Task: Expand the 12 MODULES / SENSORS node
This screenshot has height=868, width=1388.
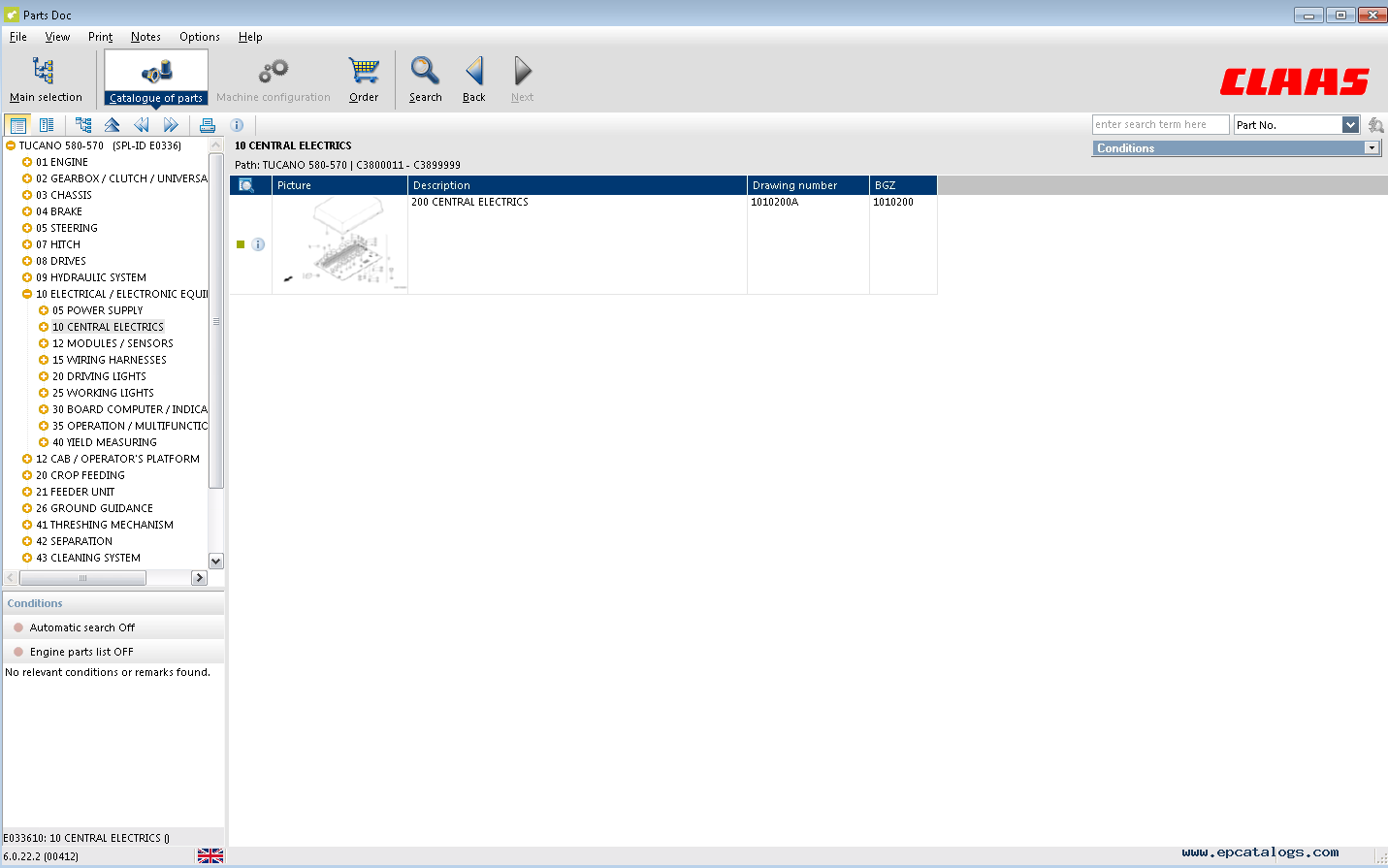Action: [44, 343]
